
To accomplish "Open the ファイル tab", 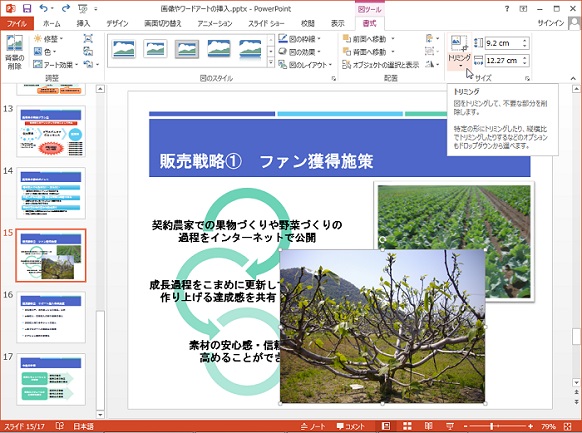I will point(17,23).
